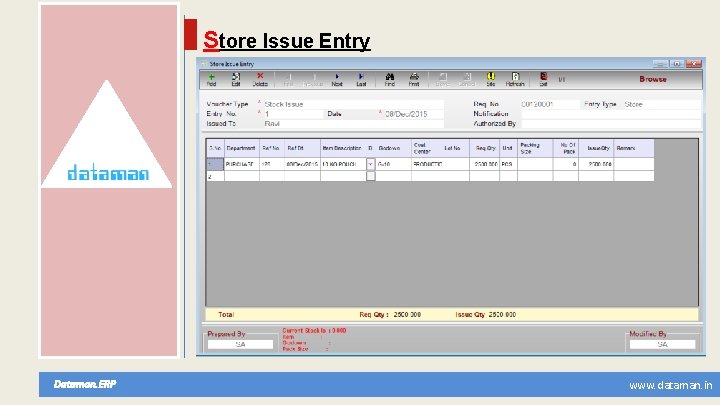This screenshot has height=405, width=720.
Task: Toggle the D checkbox in row 2
Action: click(371, 176)
